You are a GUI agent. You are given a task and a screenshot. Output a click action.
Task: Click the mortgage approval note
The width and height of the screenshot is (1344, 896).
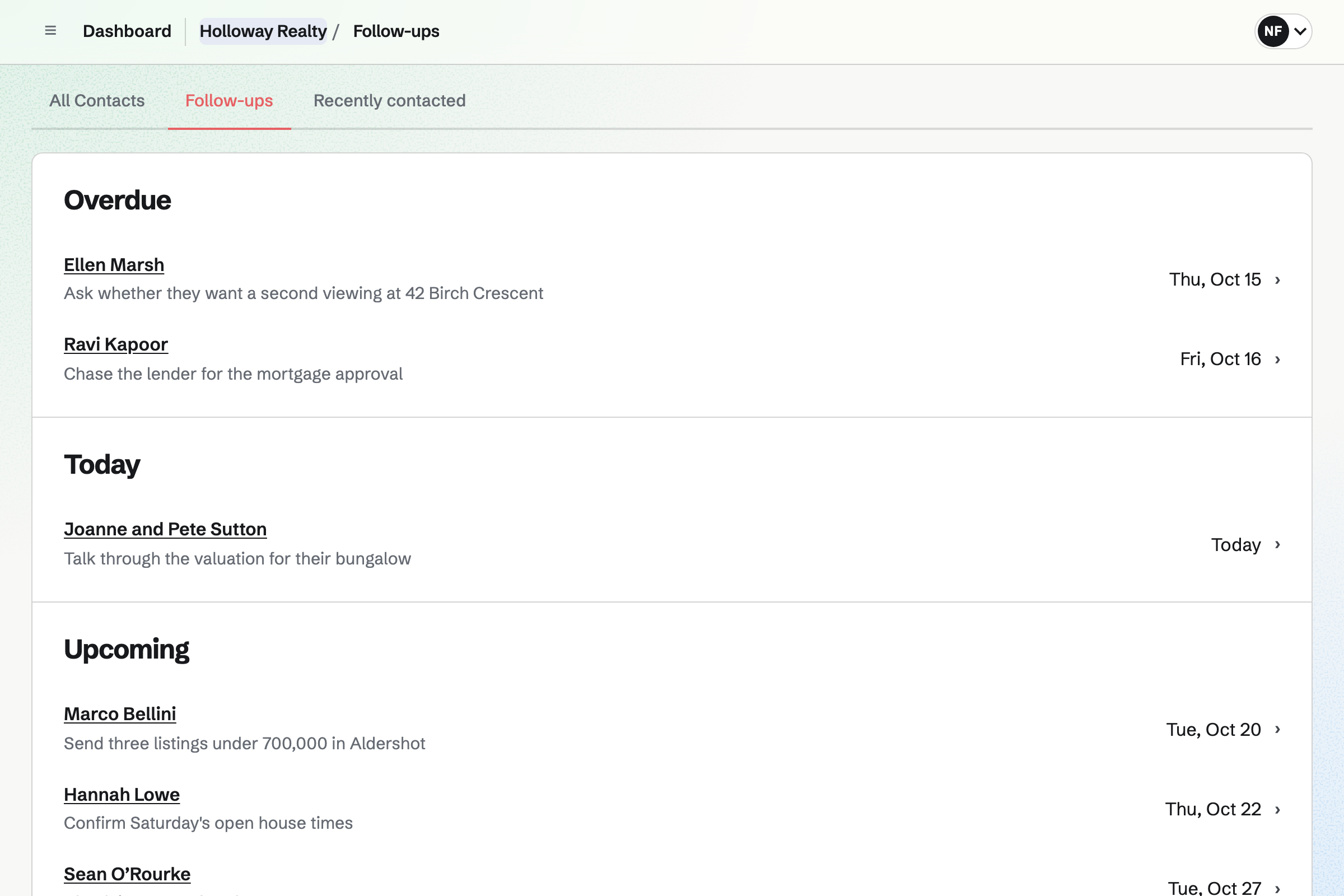tap(233, 374)
